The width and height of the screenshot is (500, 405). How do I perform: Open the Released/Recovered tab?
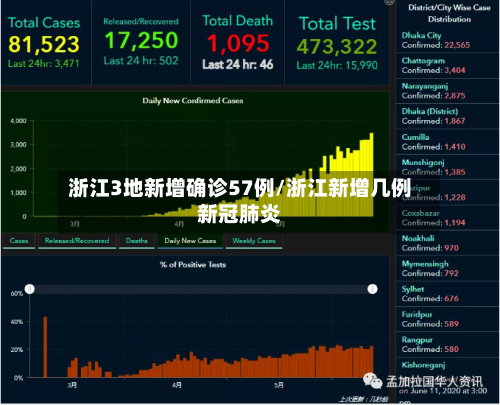tap(77, 241)
